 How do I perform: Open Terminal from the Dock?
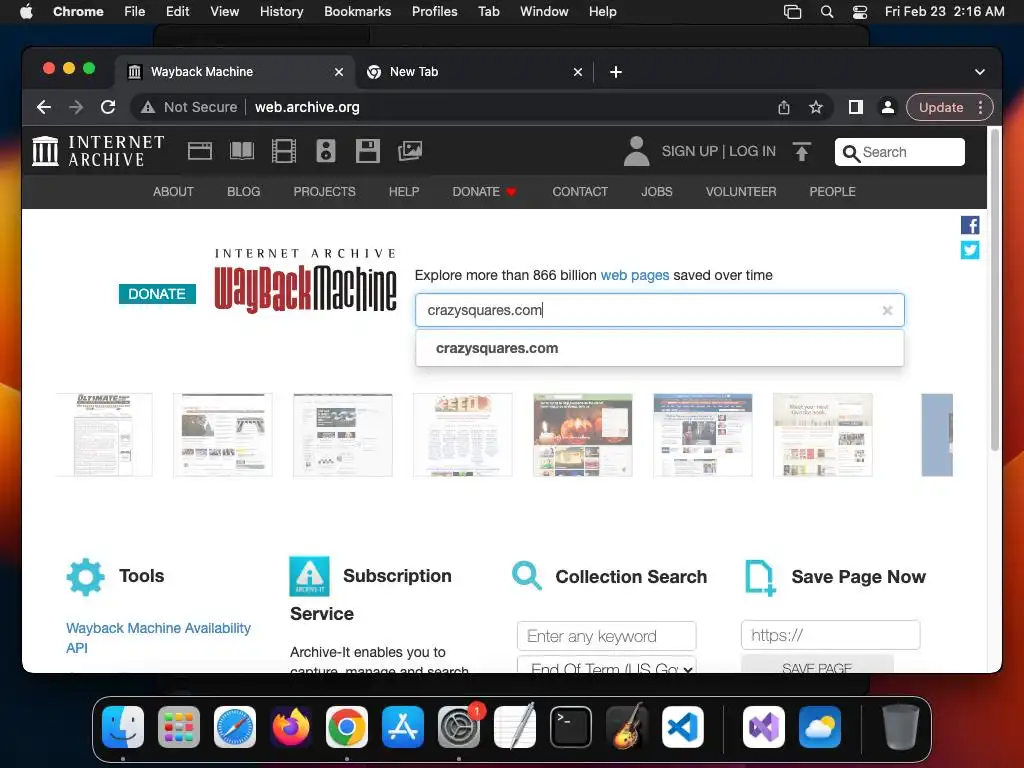click(x=571, y=727)
